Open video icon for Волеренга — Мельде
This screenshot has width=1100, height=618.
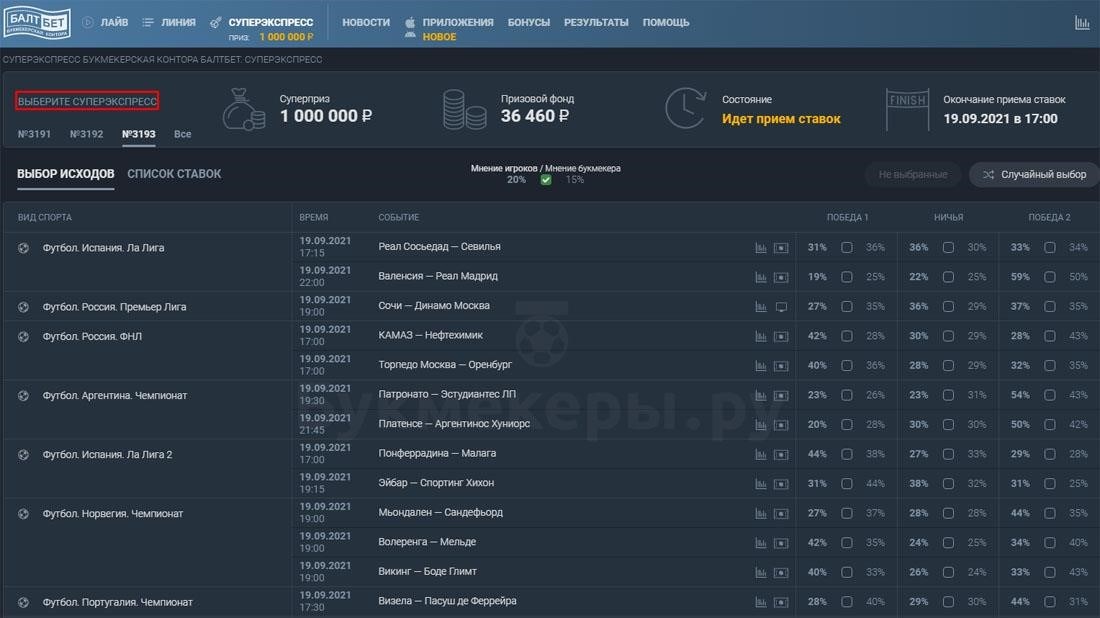781,543
